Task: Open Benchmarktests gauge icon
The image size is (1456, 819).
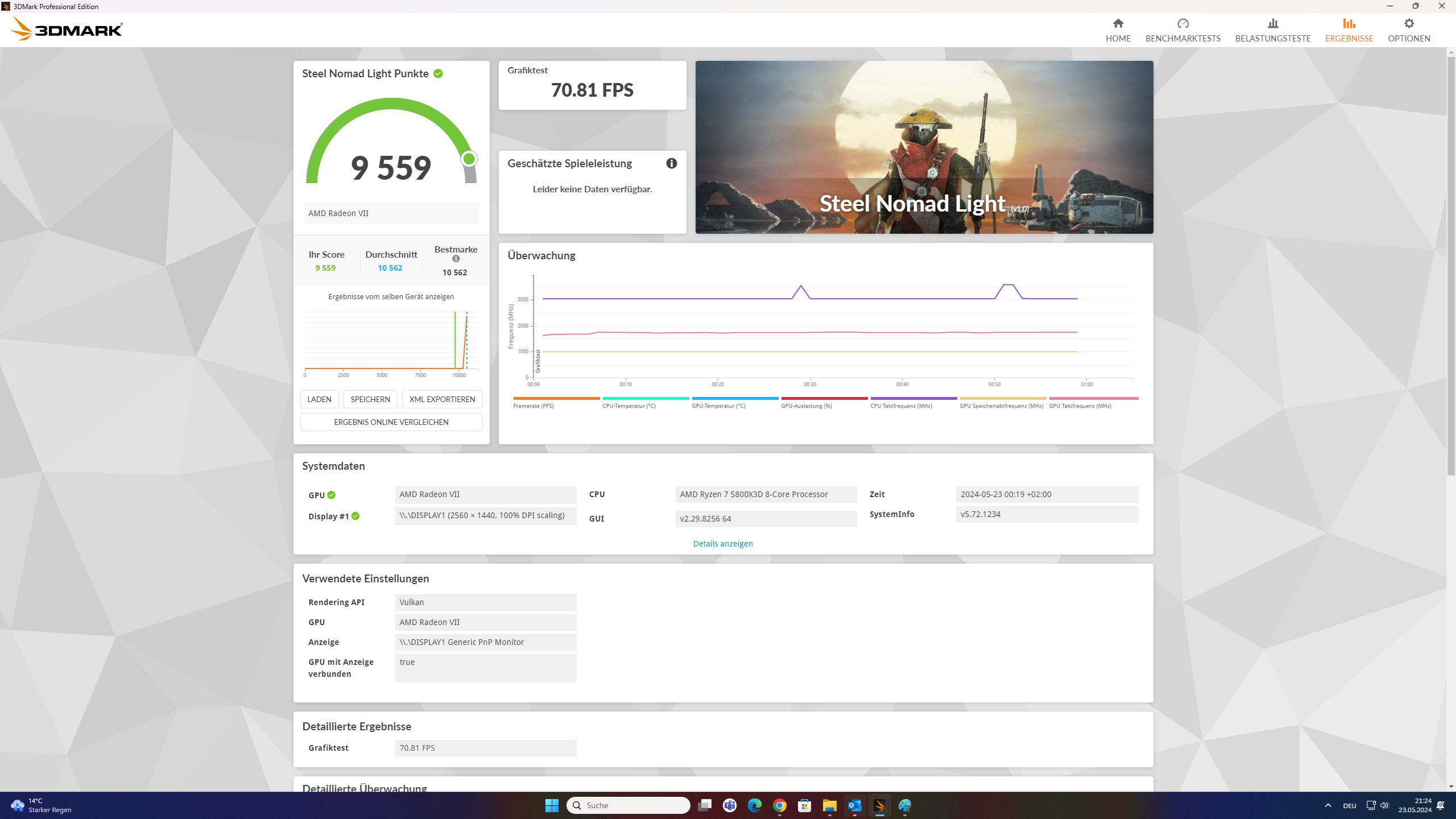Action: 1183,24
